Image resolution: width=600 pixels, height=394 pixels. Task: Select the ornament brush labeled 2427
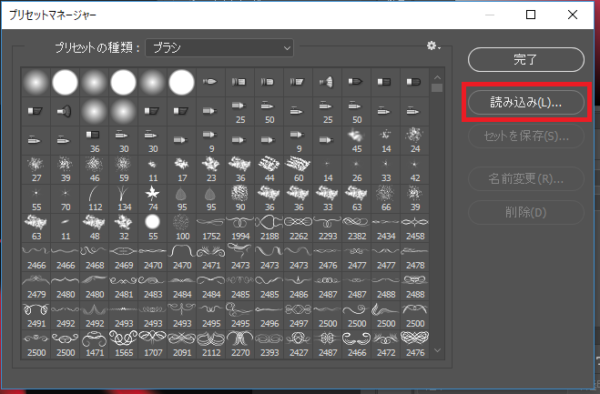coord(298,344)
